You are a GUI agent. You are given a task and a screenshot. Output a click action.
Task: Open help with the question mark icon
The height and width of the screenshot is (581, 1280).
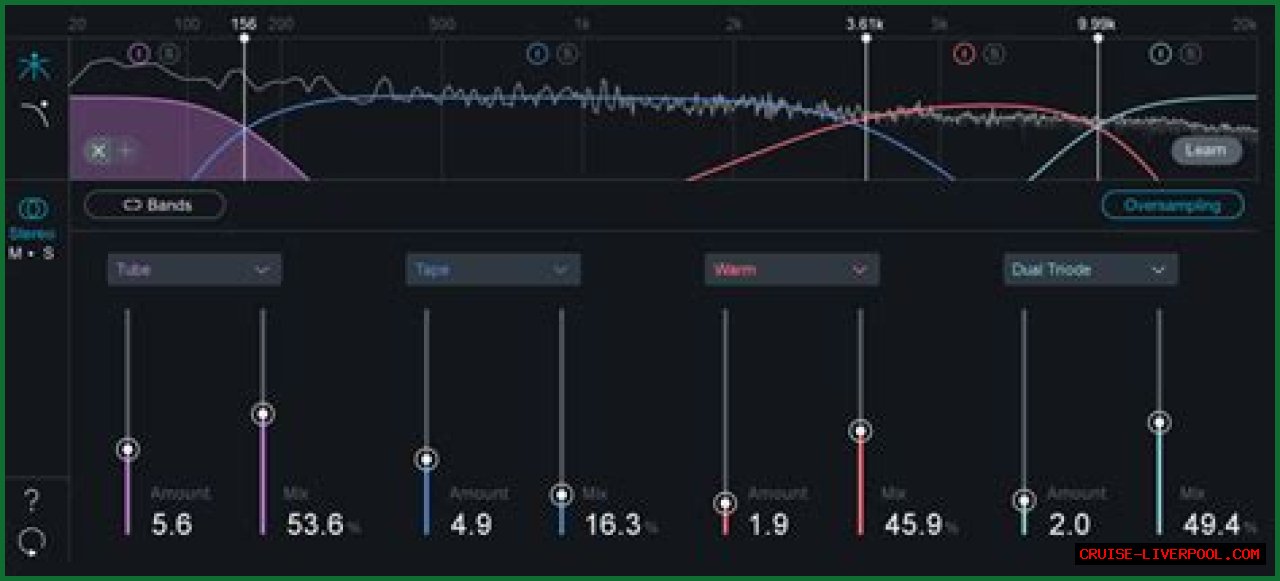32,500
